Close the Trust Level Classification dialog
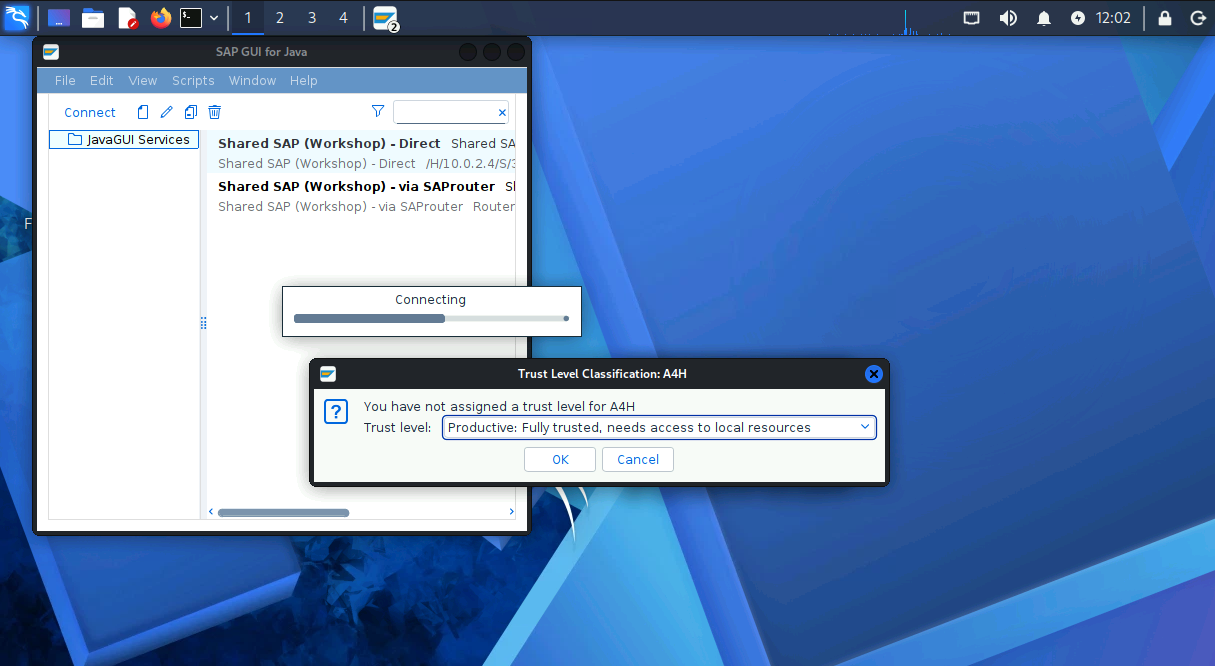Viewport: 1215px width, 666px height. tap(873, 374)
